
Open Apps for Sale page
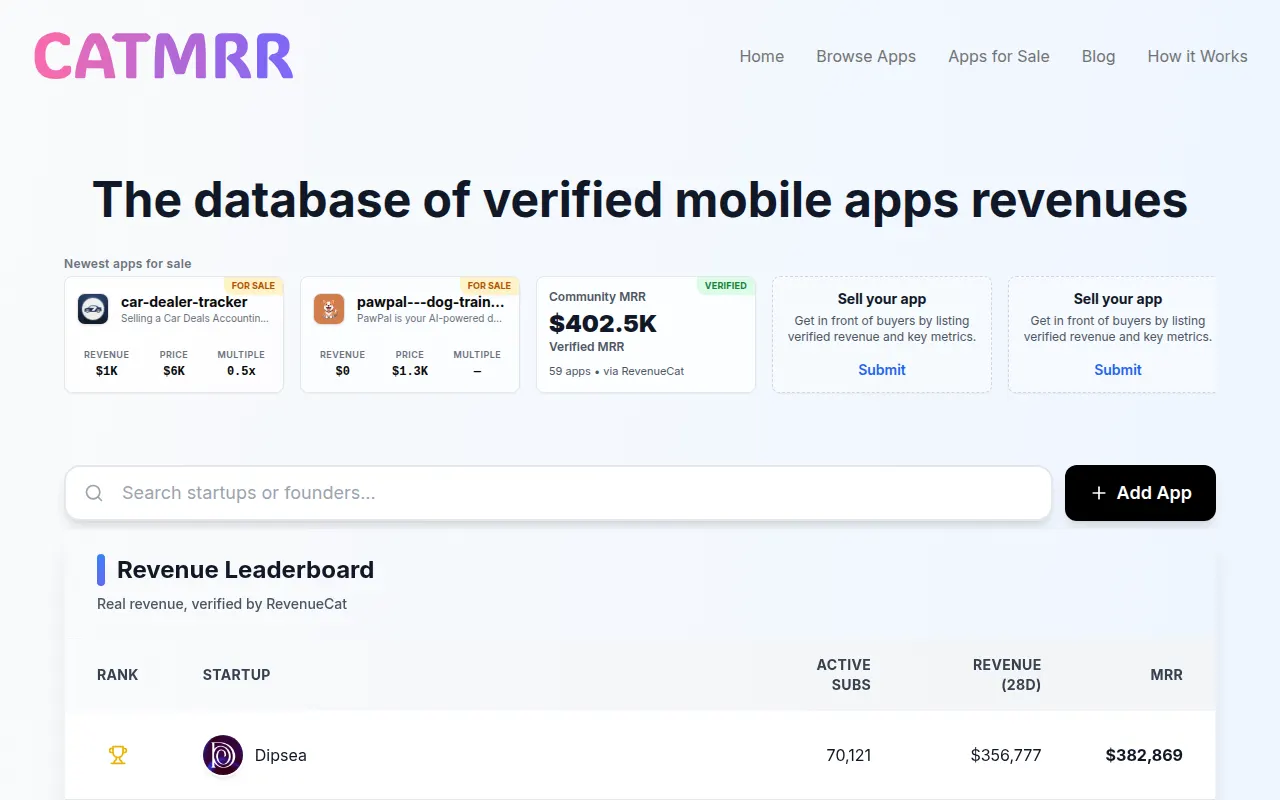[999, 56]
